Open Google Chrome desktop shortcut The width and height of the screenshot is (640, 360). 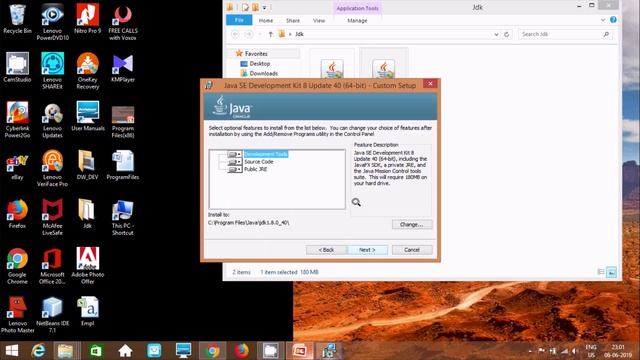17,266
